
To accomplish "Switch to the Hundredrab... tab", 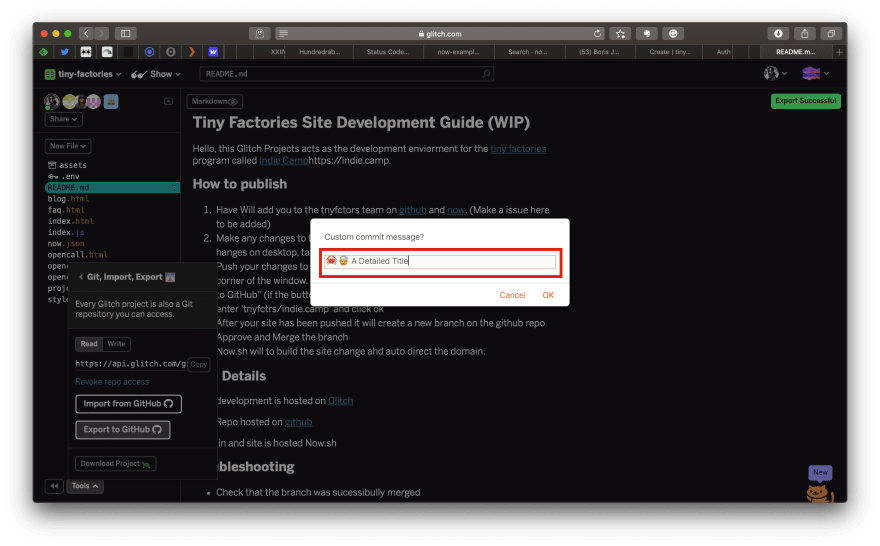I will coord(319,52).
